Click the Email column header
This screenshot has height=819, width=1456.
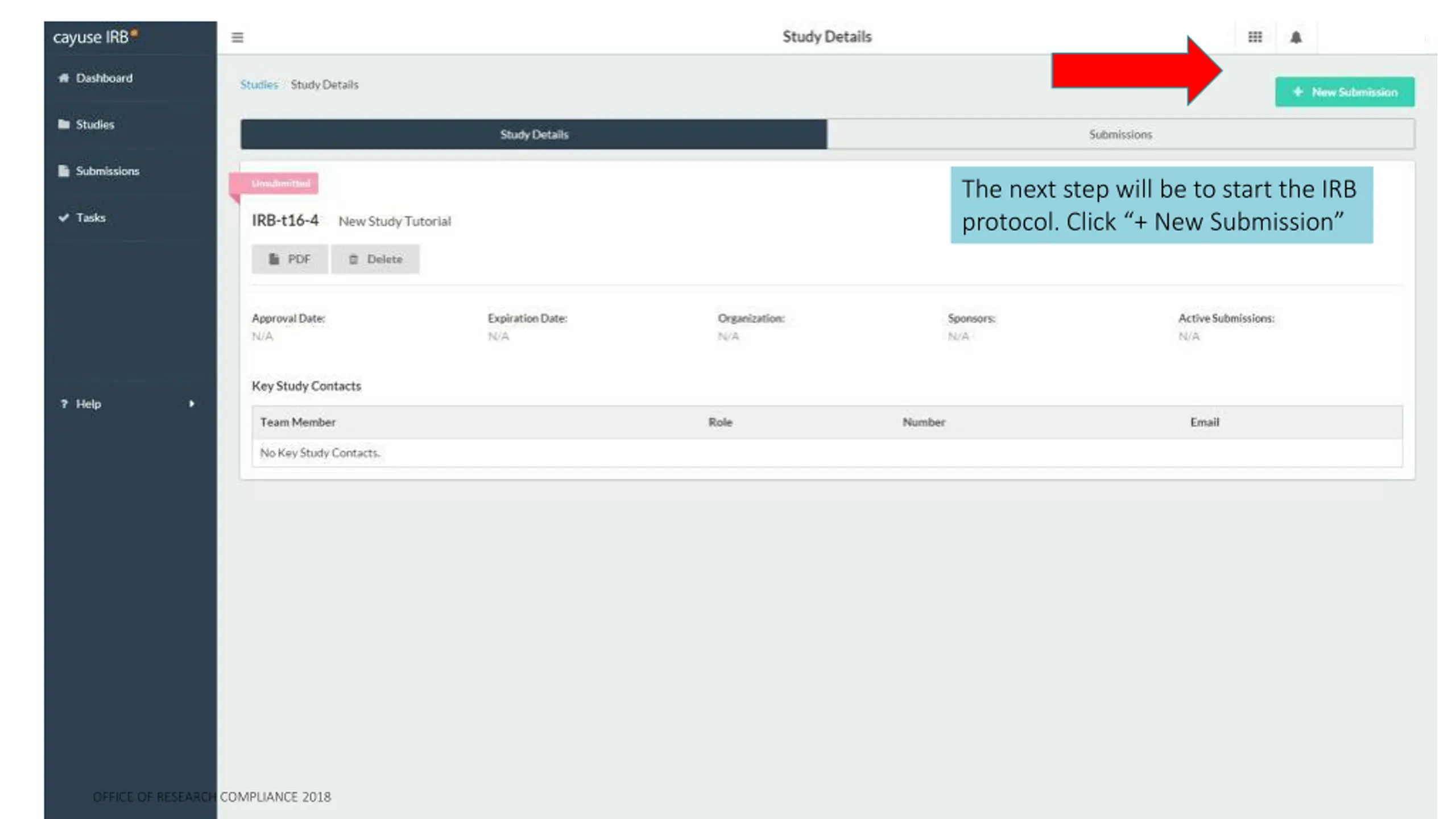tap(1205, 422)
